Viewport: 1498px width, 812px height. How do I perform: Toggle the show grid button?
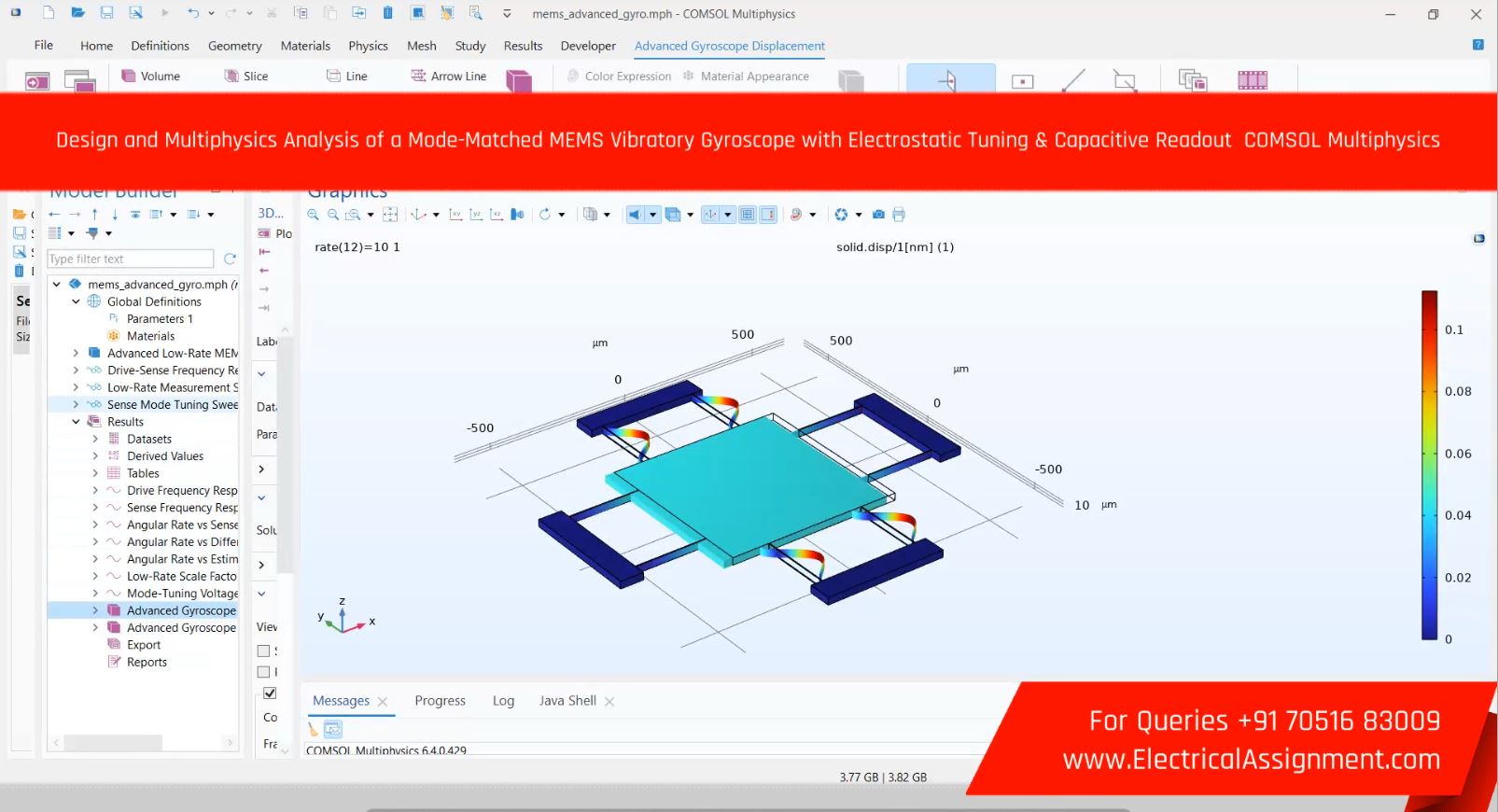[748, 215]
